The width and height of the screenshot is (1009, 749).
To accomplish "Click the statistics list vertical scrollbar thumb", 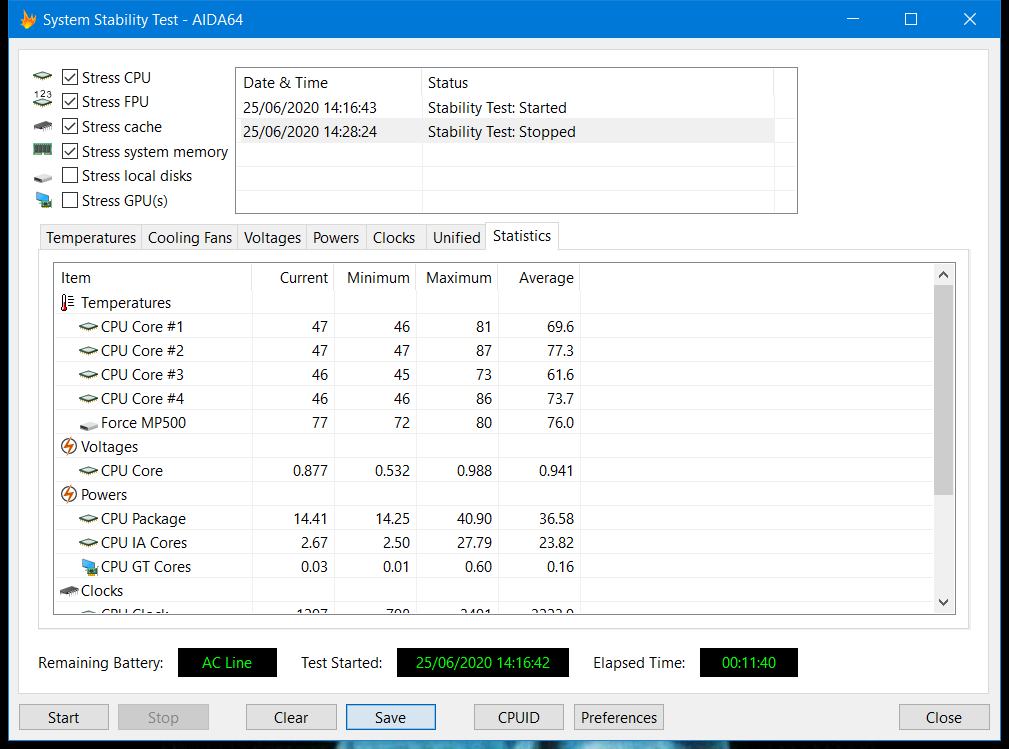I will tap(943, 390).
